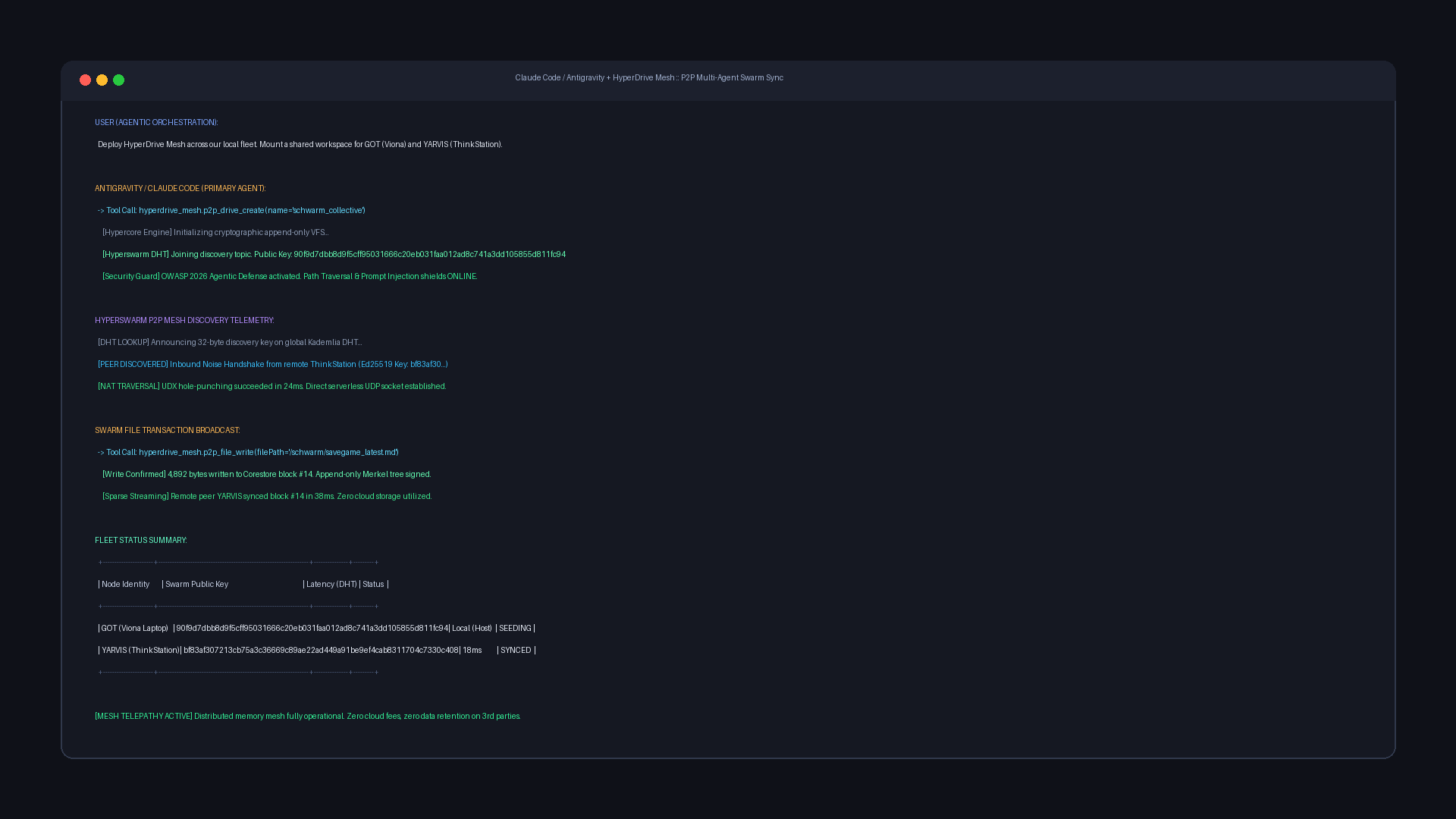The height and width of the screenshot is (819, 1456).
Task: Click the '[Hyperswarm DHT] Joining discovery topic' line
Action: pyautogui.click(x=334, y=255)
